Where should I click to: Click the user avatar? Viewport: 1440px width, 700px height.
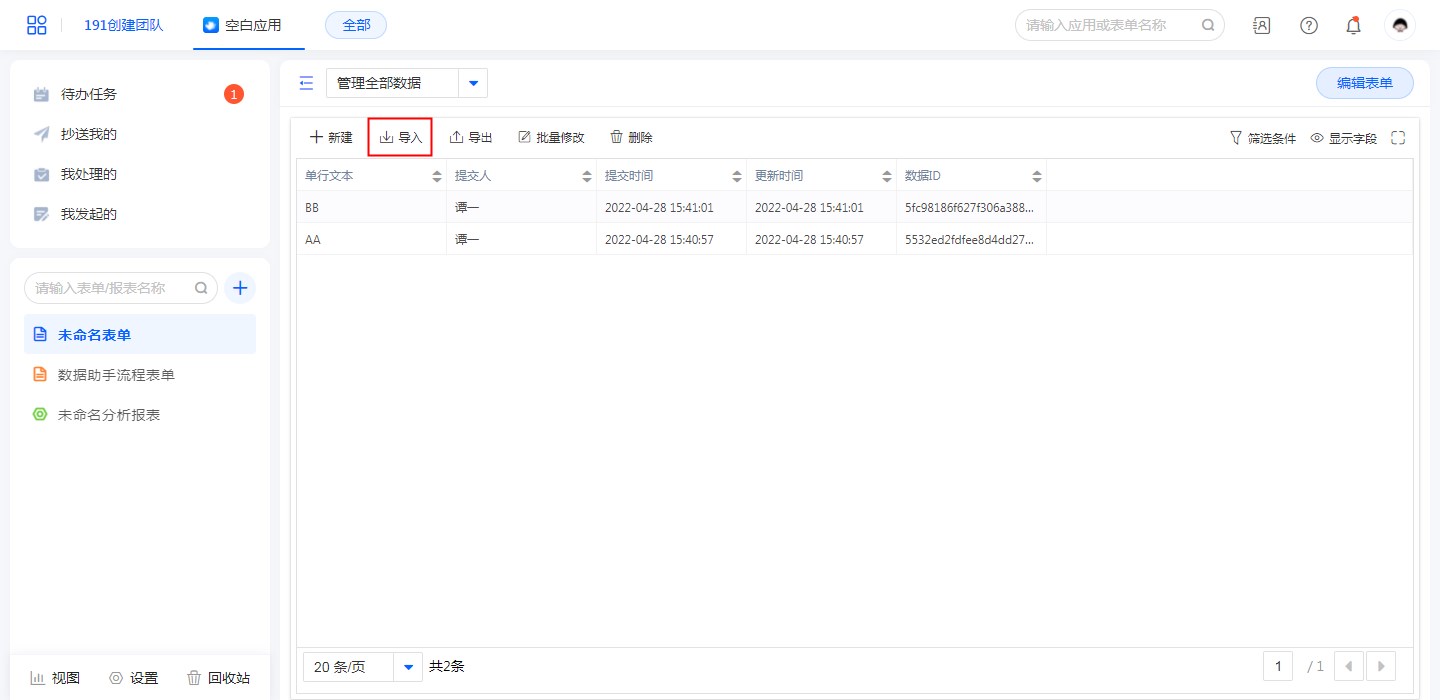[x=1399, y=26]
